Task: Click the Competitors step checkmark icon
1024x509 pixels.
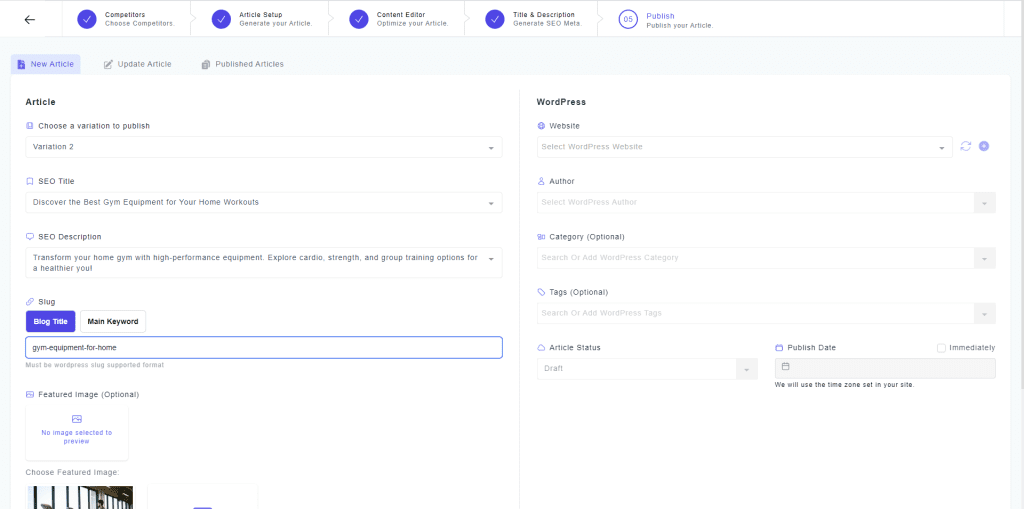Action: pyautogui.click(x=87, y=19)
